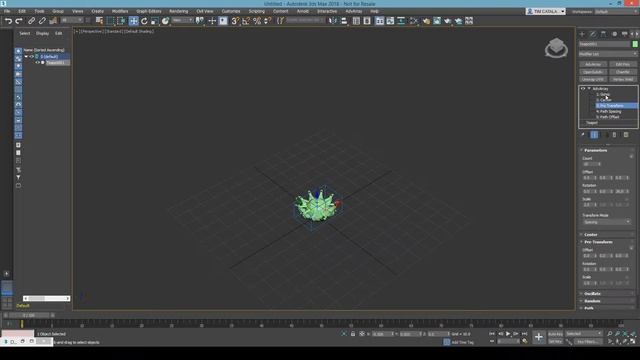Open the Modifier List dropdown
640x360 pixels.
pyautogui.click(x=608, y=54)
